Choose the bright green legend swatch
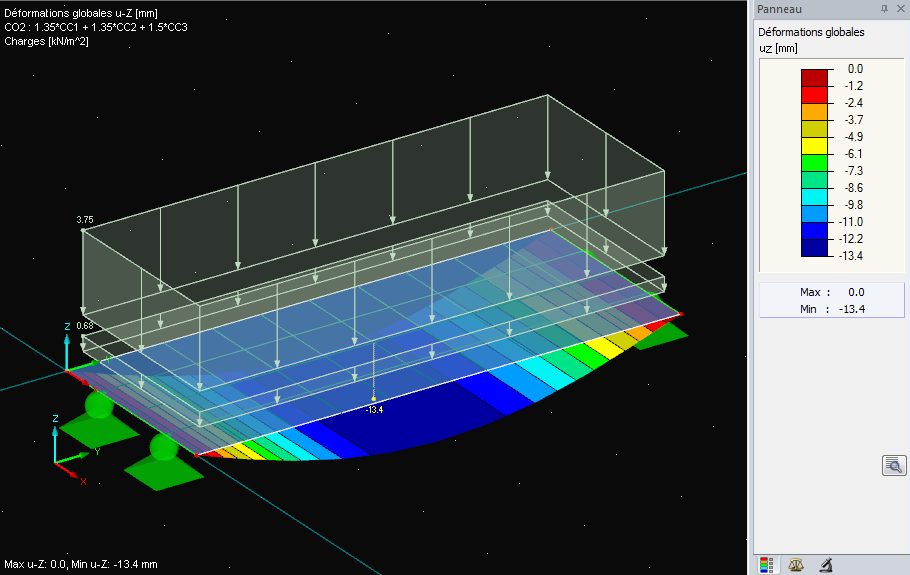910x575 pixels. tap(814, 162)
